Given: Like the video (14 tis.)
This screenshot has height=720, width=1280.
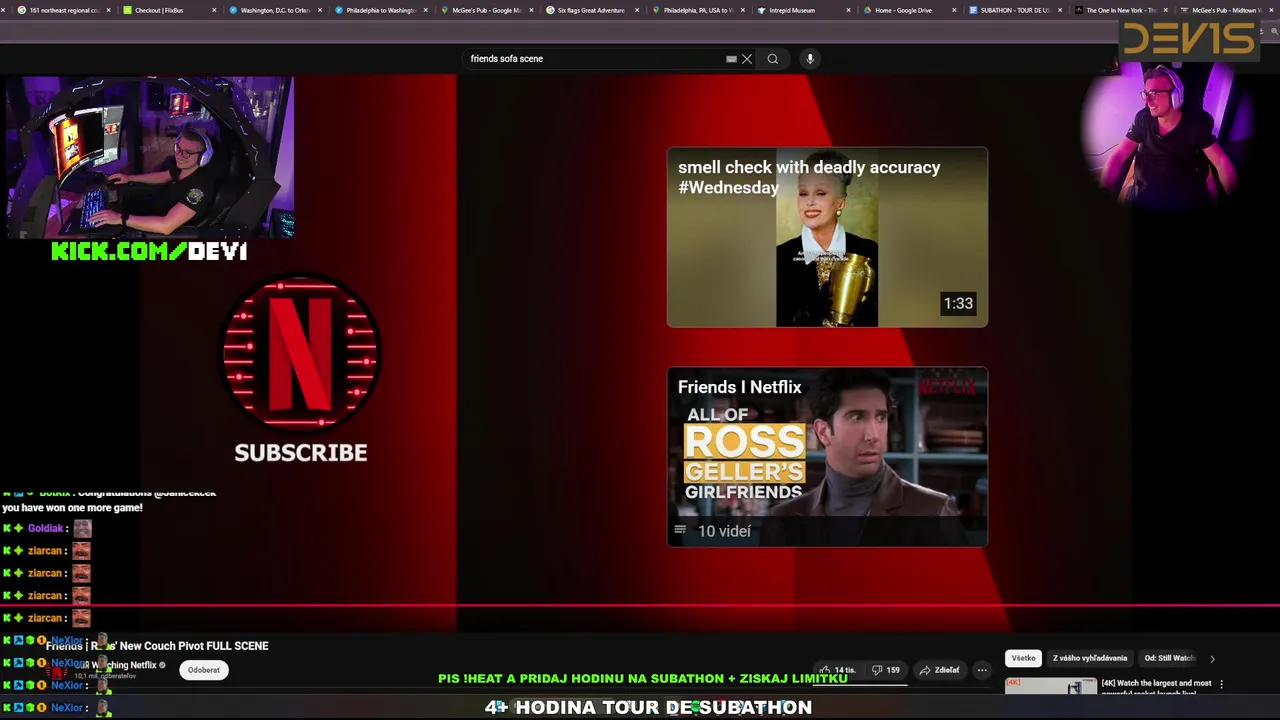Looking at the screenshot, I should pos(839,670).
